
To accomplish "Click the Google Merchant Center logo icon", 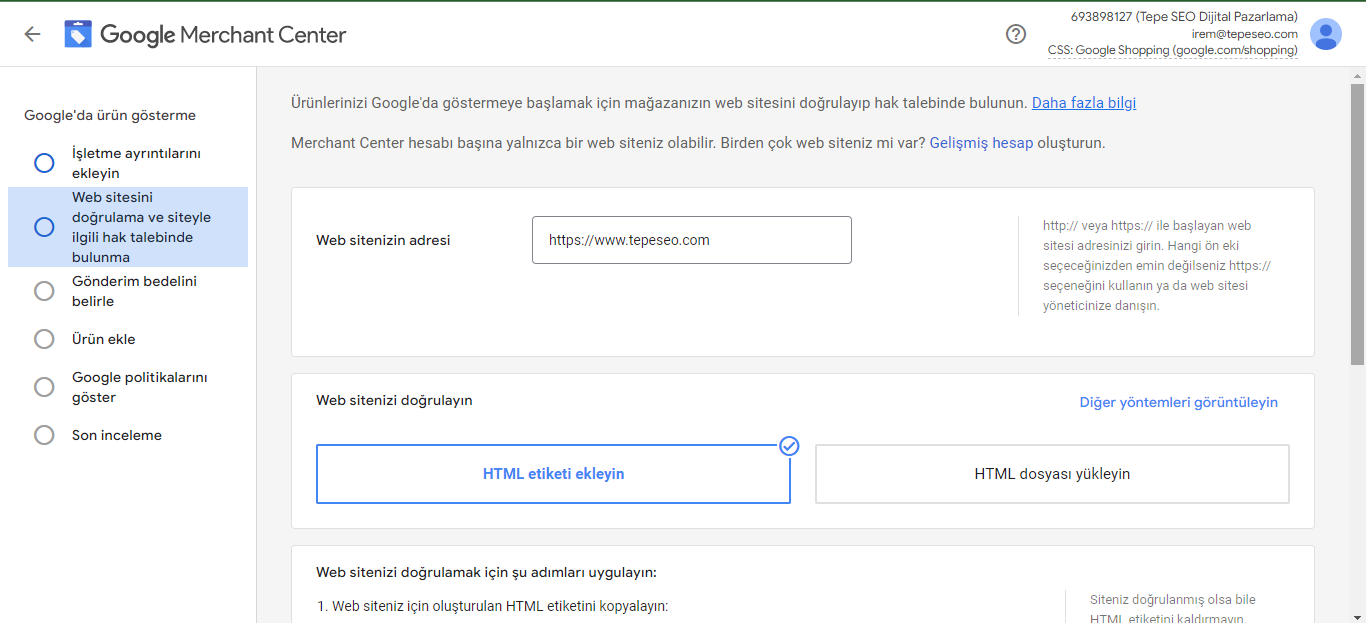I will coord(78,34).
